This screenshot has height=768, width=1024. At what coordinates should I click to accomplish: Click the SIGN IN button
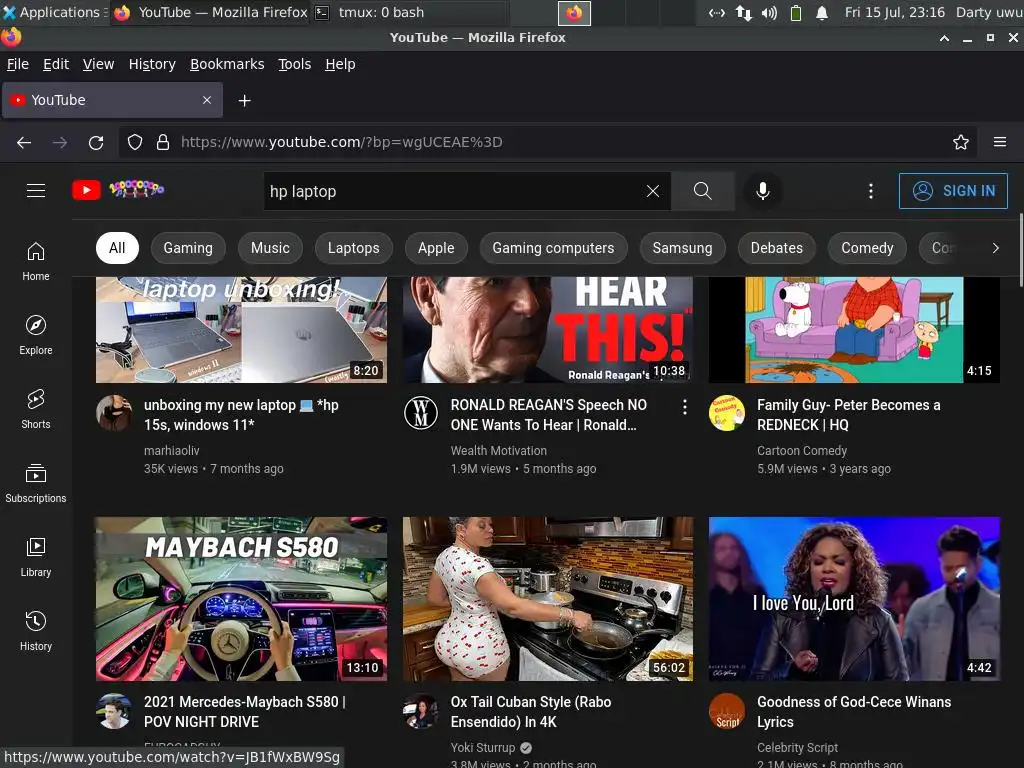953,191
